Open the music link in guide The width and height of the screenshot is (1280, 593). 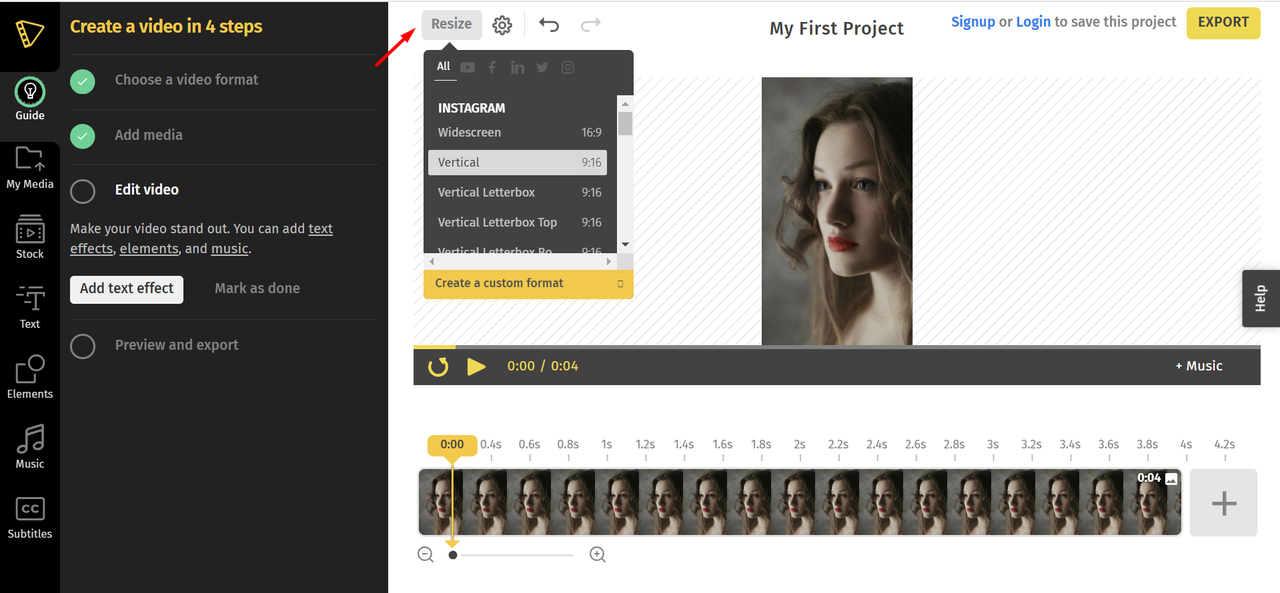pyautogui.click(x=229, y=249)
